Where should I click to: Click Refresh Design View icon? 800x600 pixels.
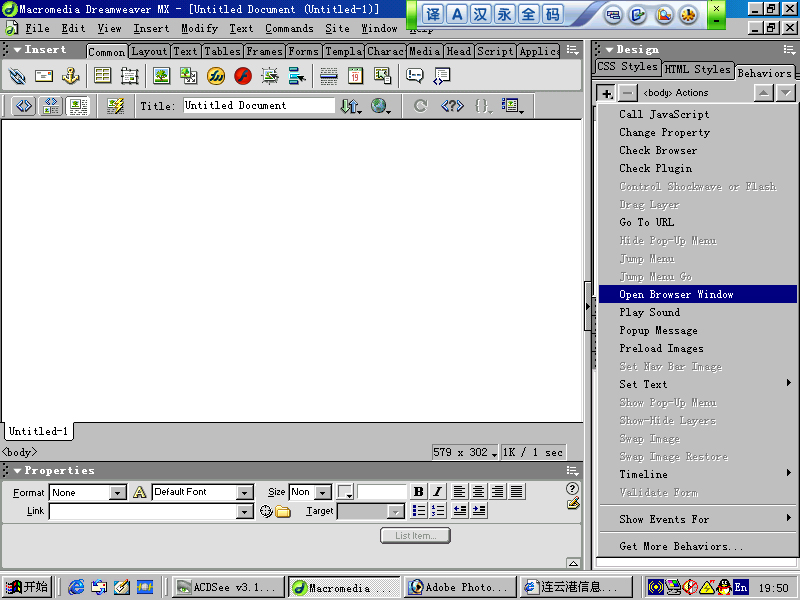pos(420,106)
